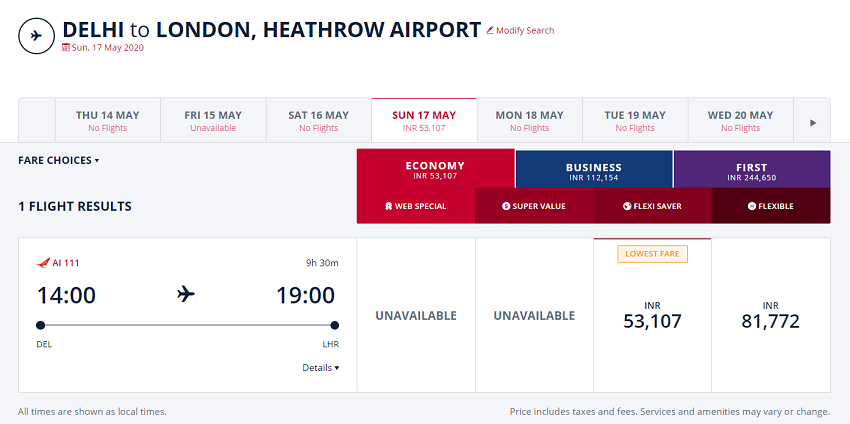The width and height of the screenshot is (850, 424).
Task: Expand flight Details for AI 111
Action: 321,368
